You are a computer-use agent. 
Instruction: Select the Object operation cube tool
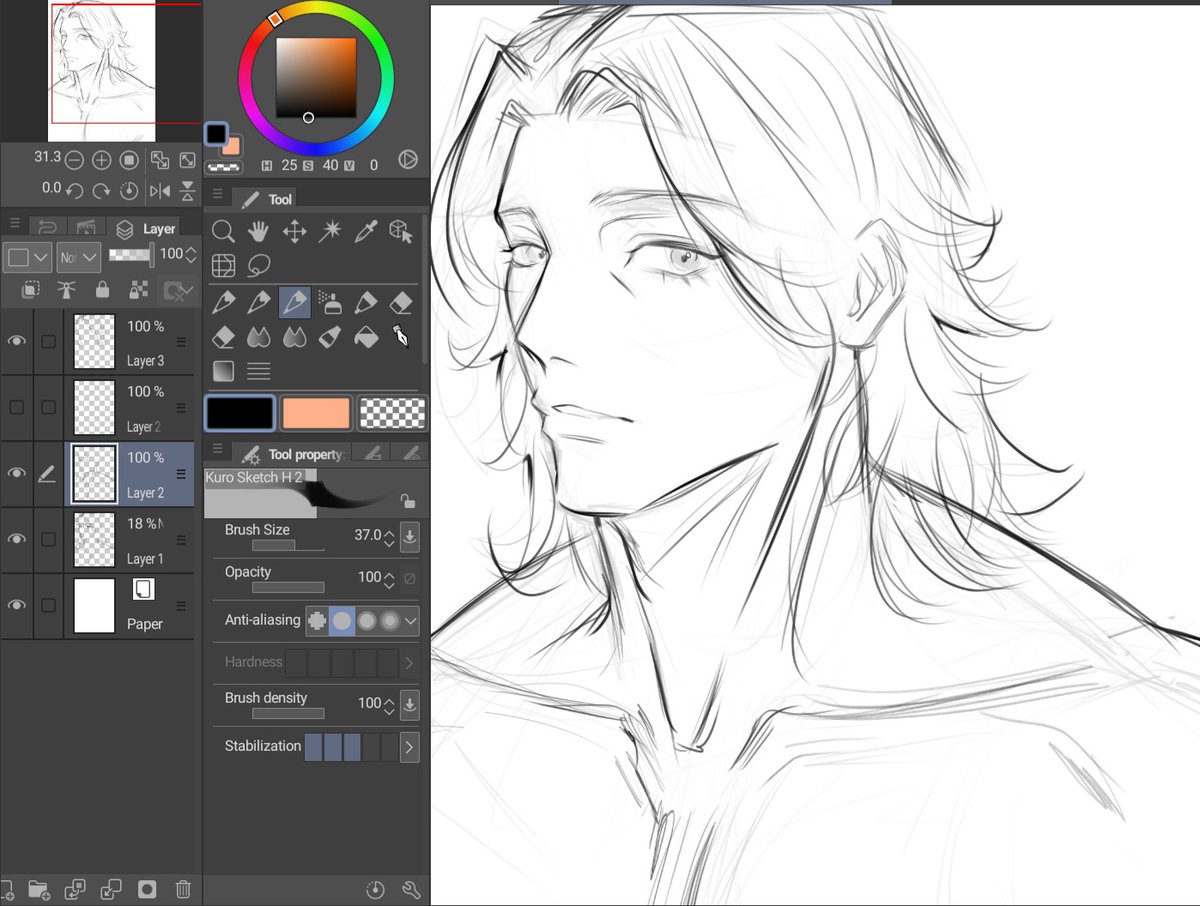coord(401,232)
